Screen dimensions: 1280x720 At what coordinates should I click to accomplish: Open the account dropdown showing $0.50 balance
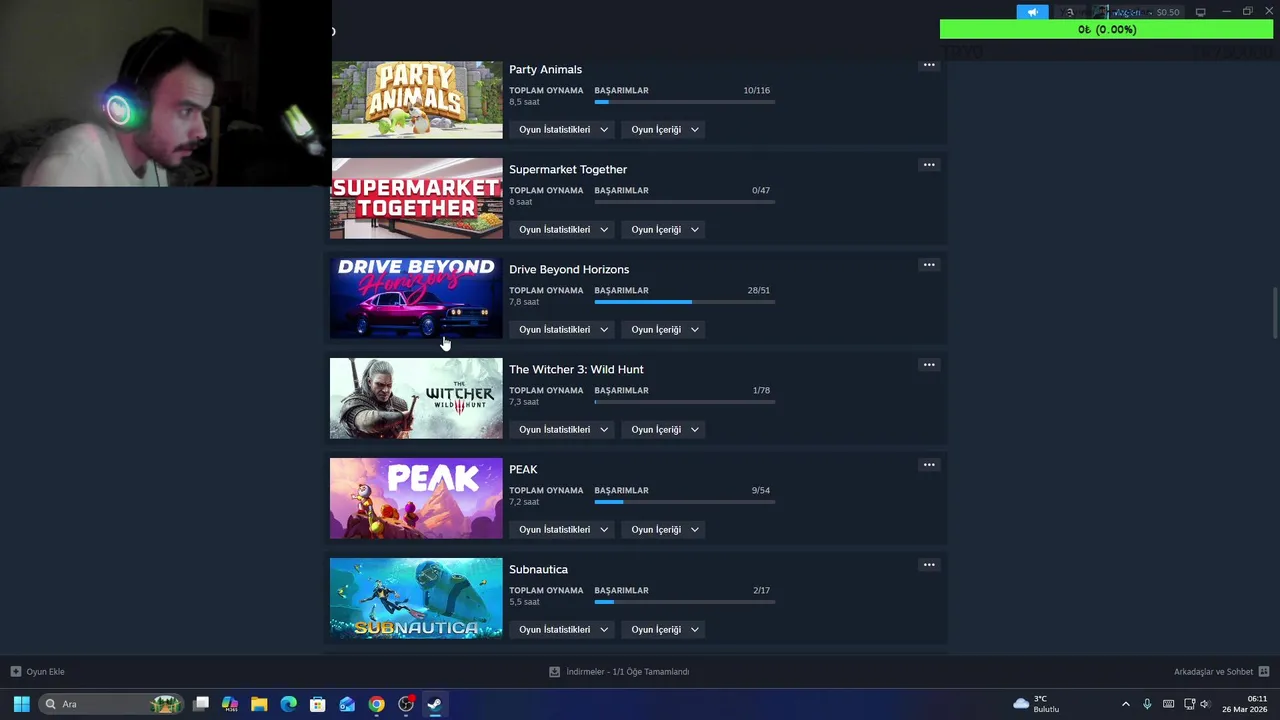(x=1136, y=12)
